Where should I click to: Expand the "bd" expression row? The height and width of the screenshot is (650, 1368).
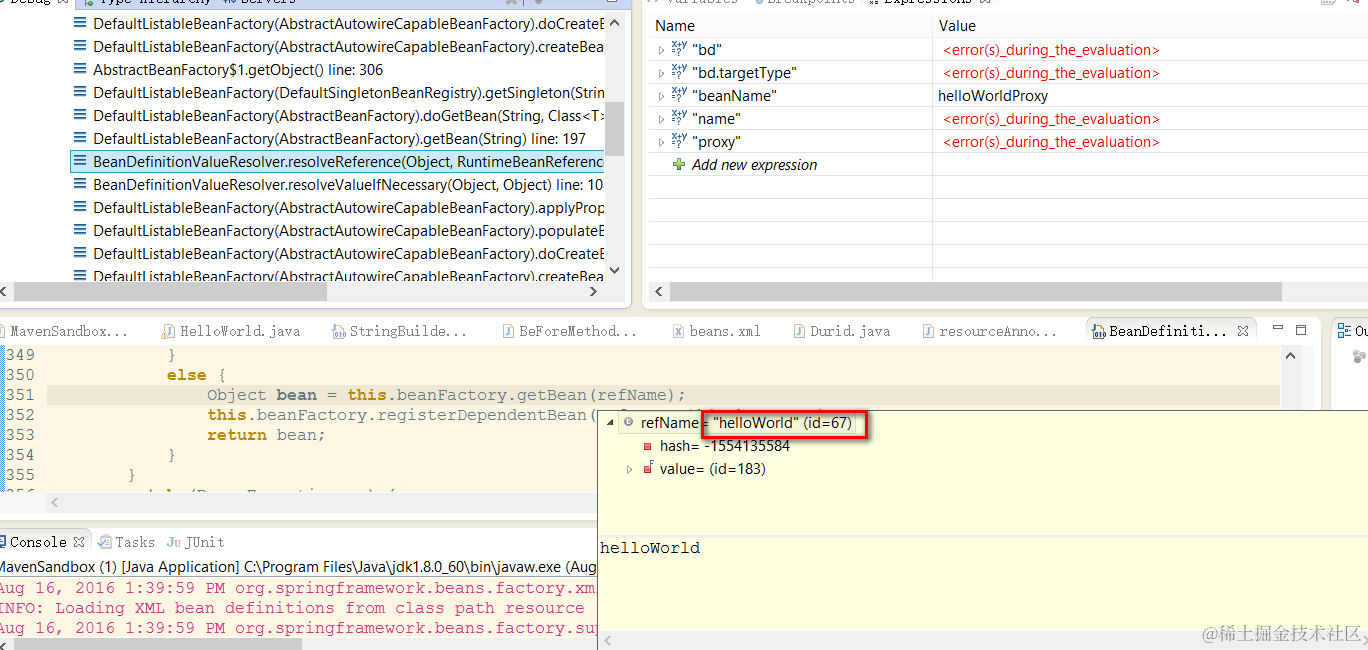coord(661,50)
